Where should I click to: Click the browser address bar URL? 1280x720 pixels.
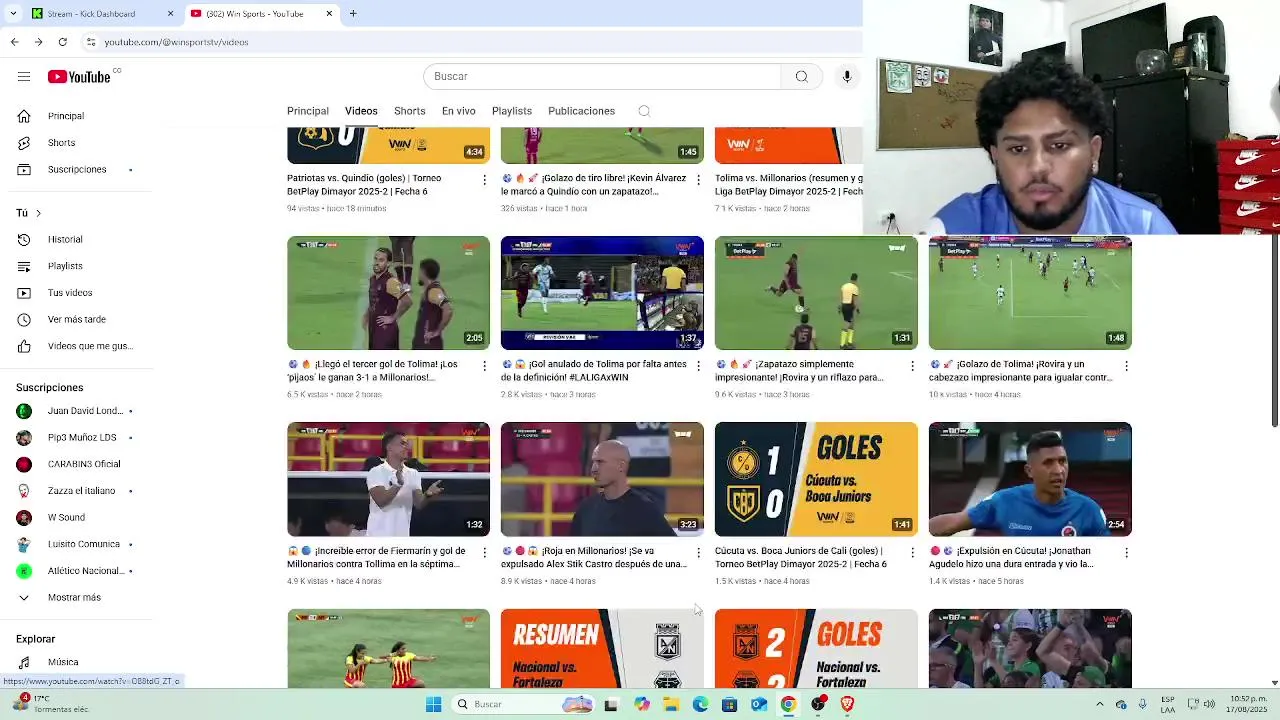click(176, 42)
